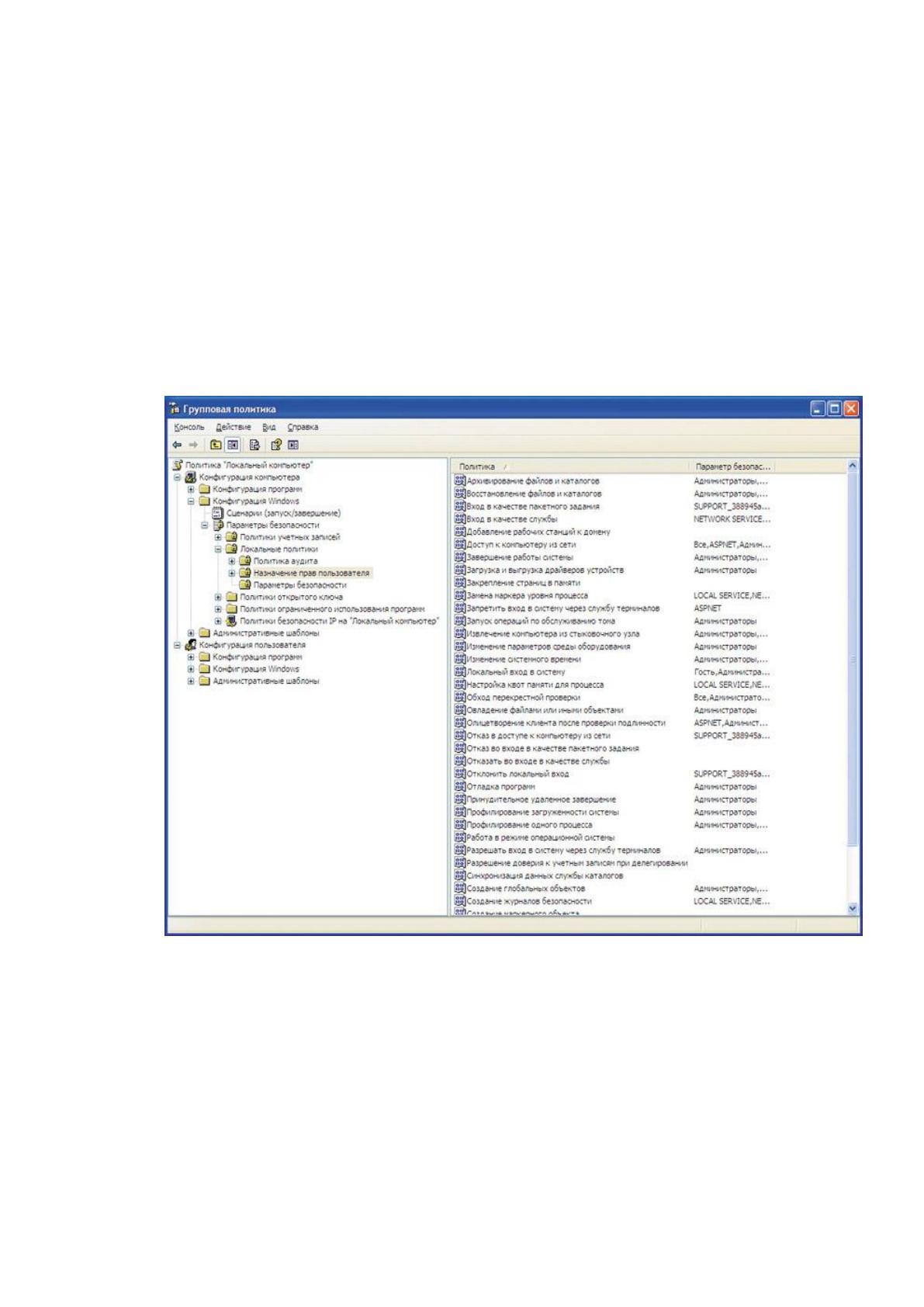Expand the Политика аудита node
This screenshot has width=924, height=1307.
232,561
